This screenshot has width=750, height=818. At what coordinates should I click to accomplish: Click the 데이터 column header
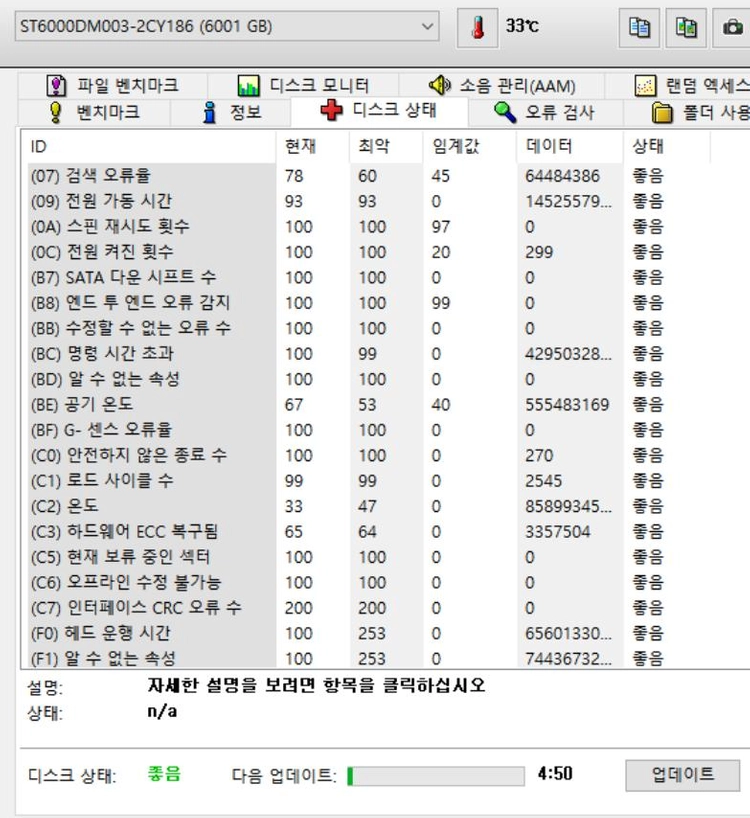point(570,147)
